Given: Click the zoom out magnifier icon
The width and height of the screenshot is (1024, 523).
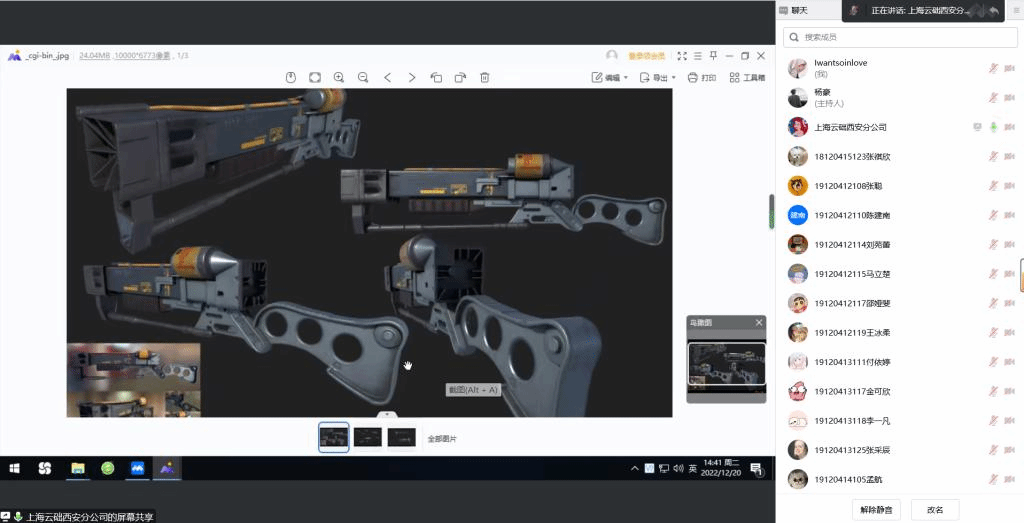Looking at the screenshot, I should coord(362,77).
